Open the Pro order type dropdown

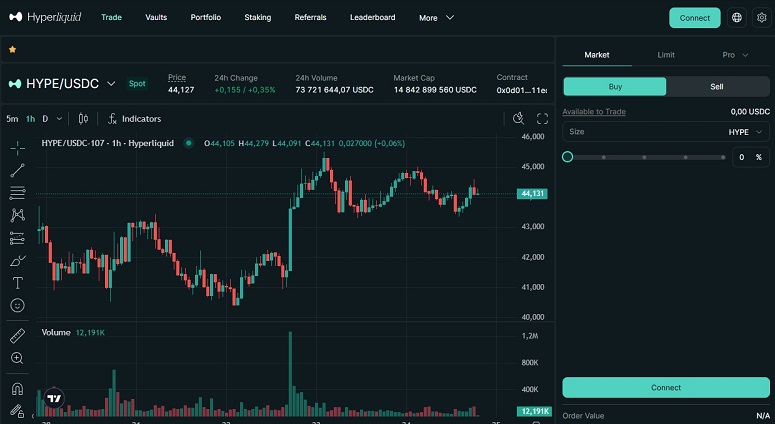pos(735,55)
